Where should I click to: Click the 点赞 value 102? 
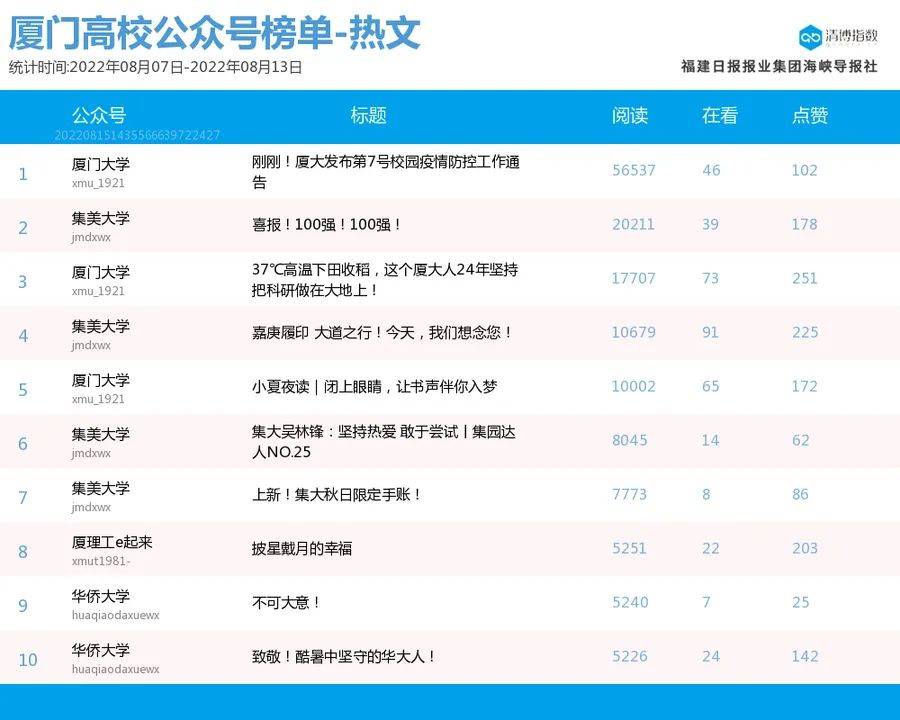(805, 171)
